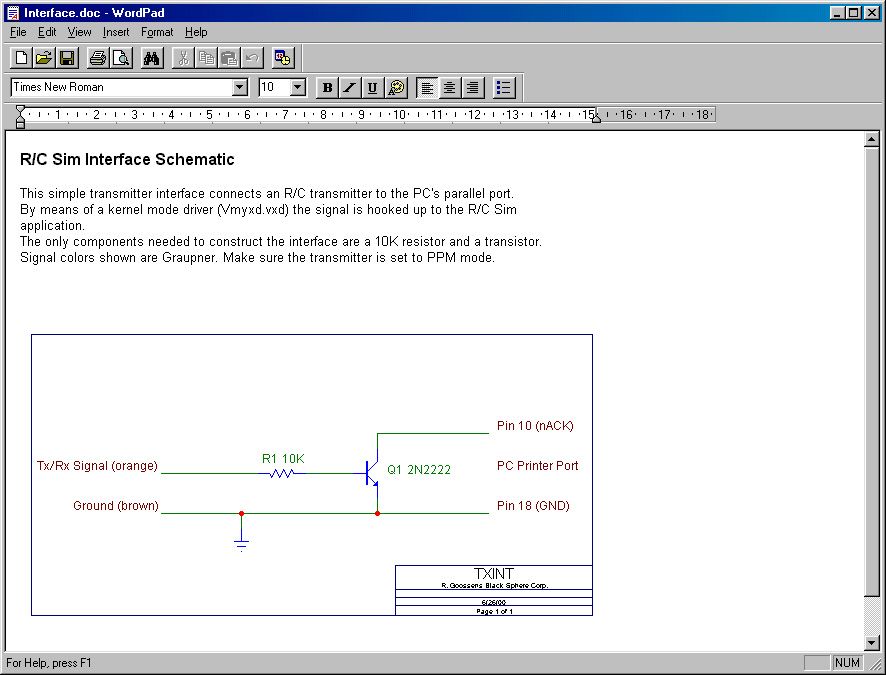Enable bullet list style

coord(504,88)
